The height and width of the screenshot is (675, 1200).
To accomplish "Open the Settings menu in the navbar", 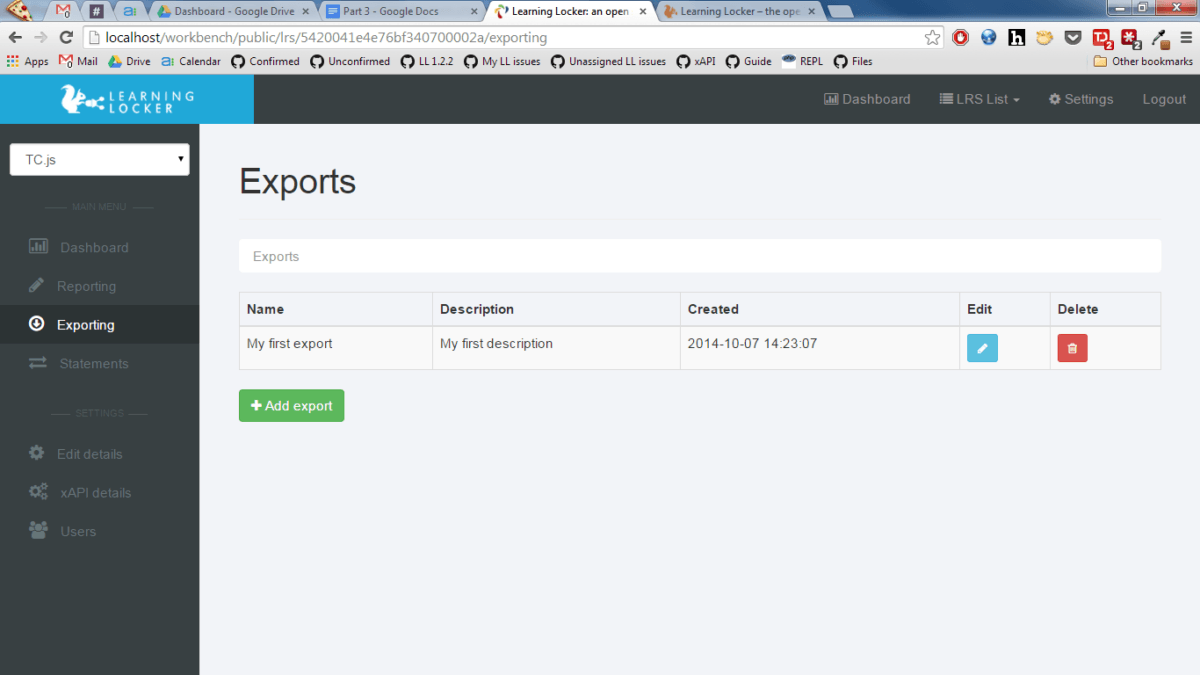I will point(1080,99).
